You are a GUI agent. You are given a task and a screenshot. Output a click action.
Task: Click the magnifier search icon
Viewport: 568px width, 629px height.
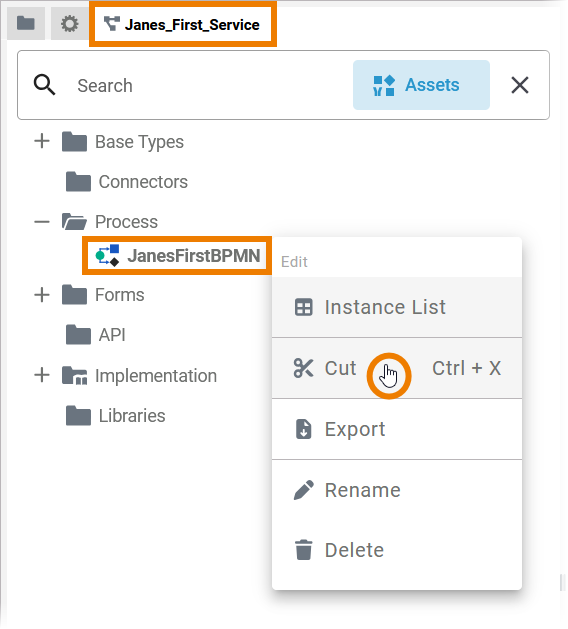[44, 85]
